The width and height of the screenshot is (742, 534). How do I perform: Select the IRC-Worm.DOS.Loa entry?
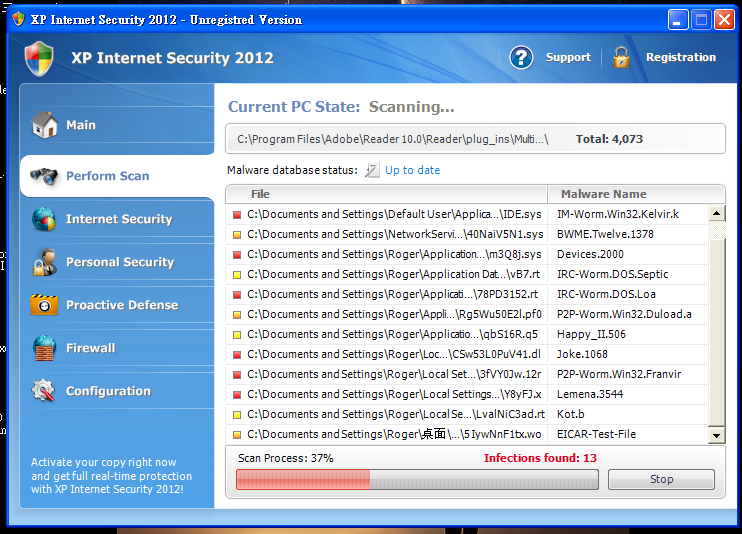point(606,294)
